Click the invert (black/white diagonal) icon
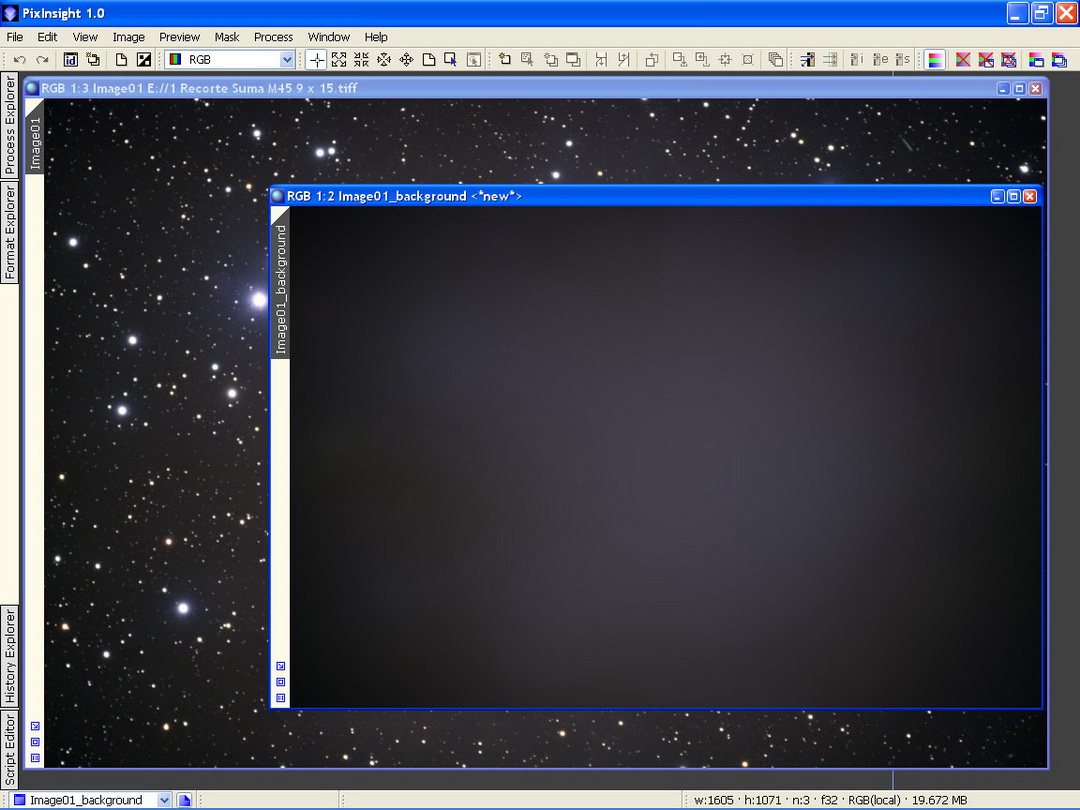Image resolution: width=1080 pixels, height=810 pixels. click(x=144, y=60)
